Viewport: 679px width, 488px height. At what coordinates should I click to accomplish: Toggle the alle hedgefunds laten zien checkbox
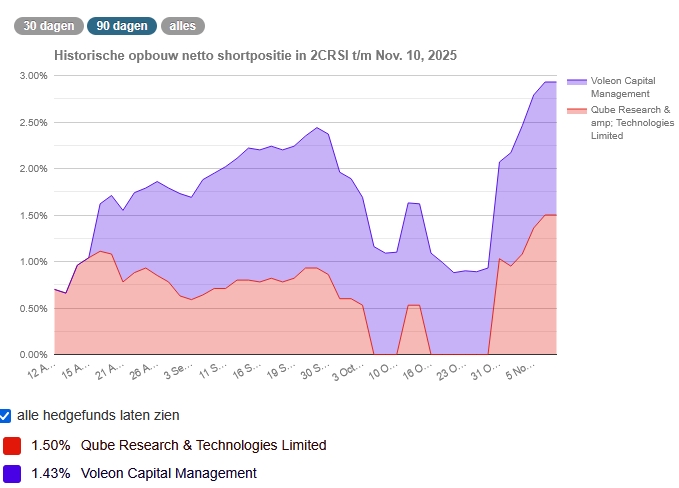(x=6, y=415)
